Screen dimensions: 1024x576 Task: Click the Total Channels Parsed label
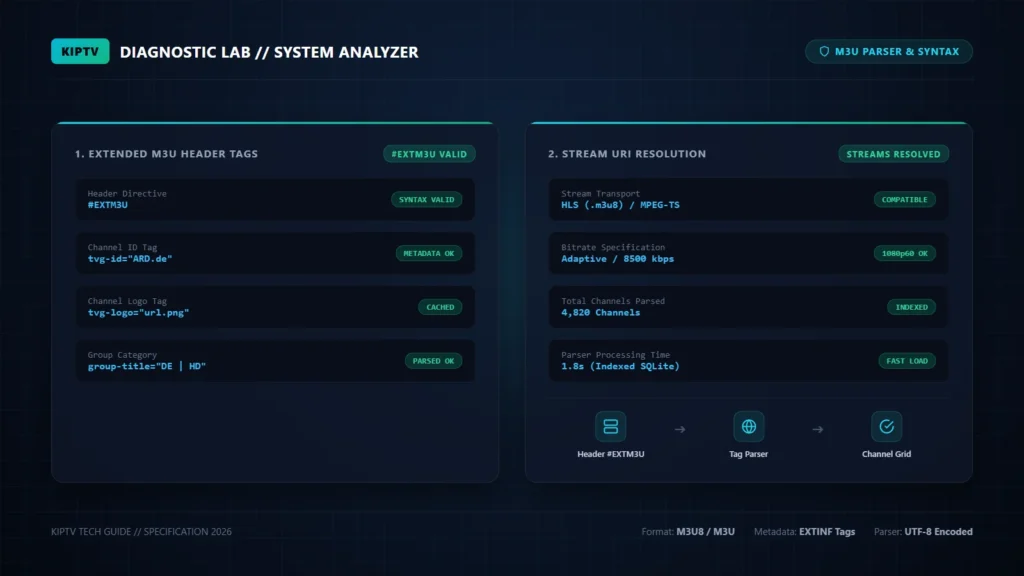613,301
